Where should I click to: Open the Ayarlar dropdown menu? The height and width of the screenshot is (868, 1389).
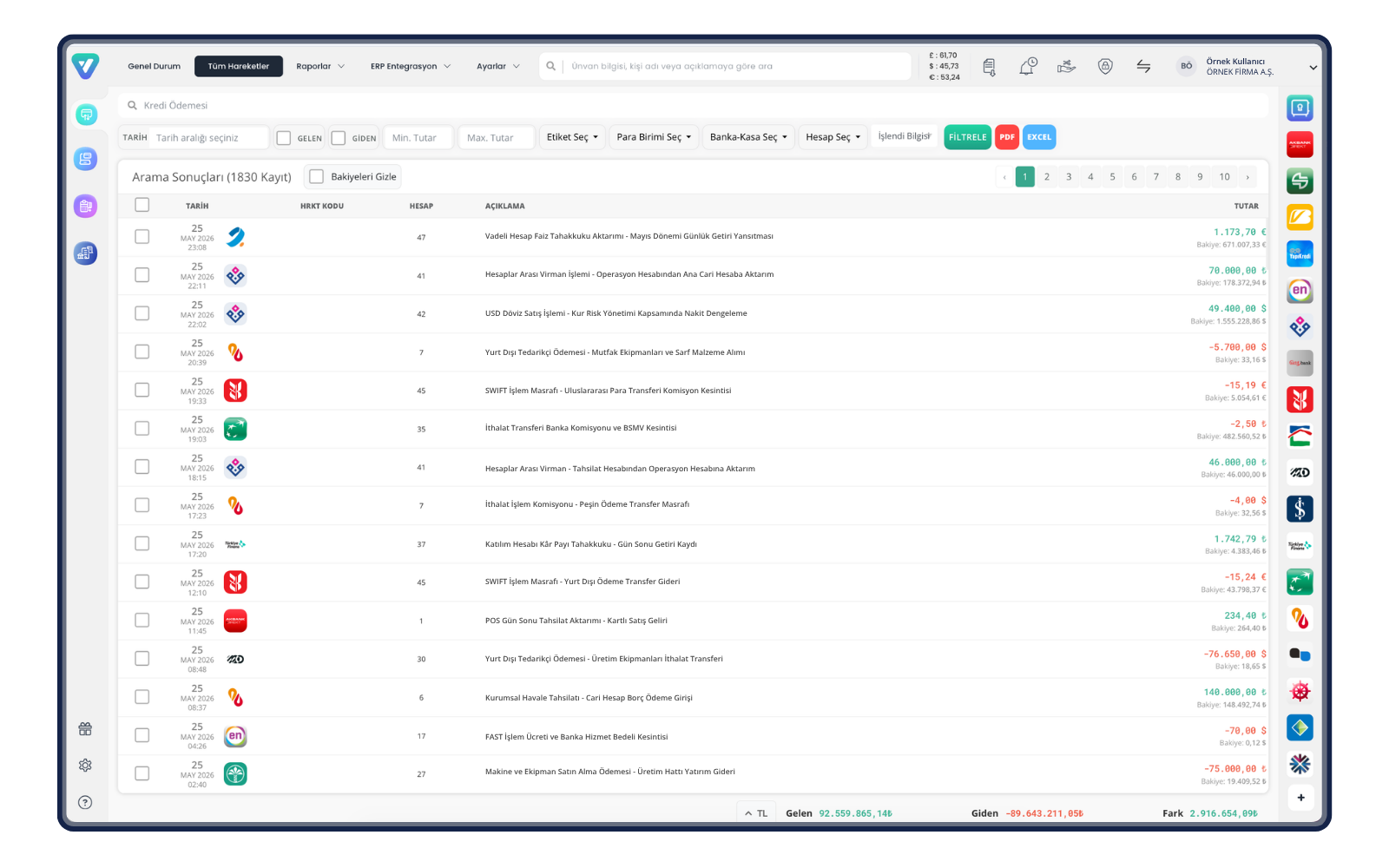498,66
